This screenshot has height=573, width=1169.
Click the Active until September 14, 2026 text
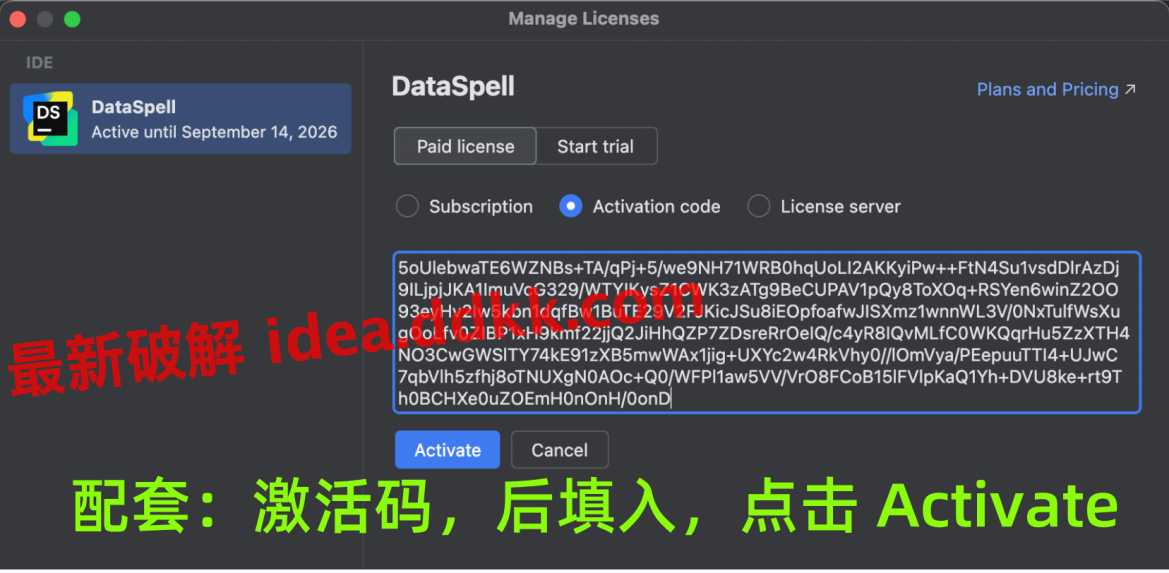215,133
